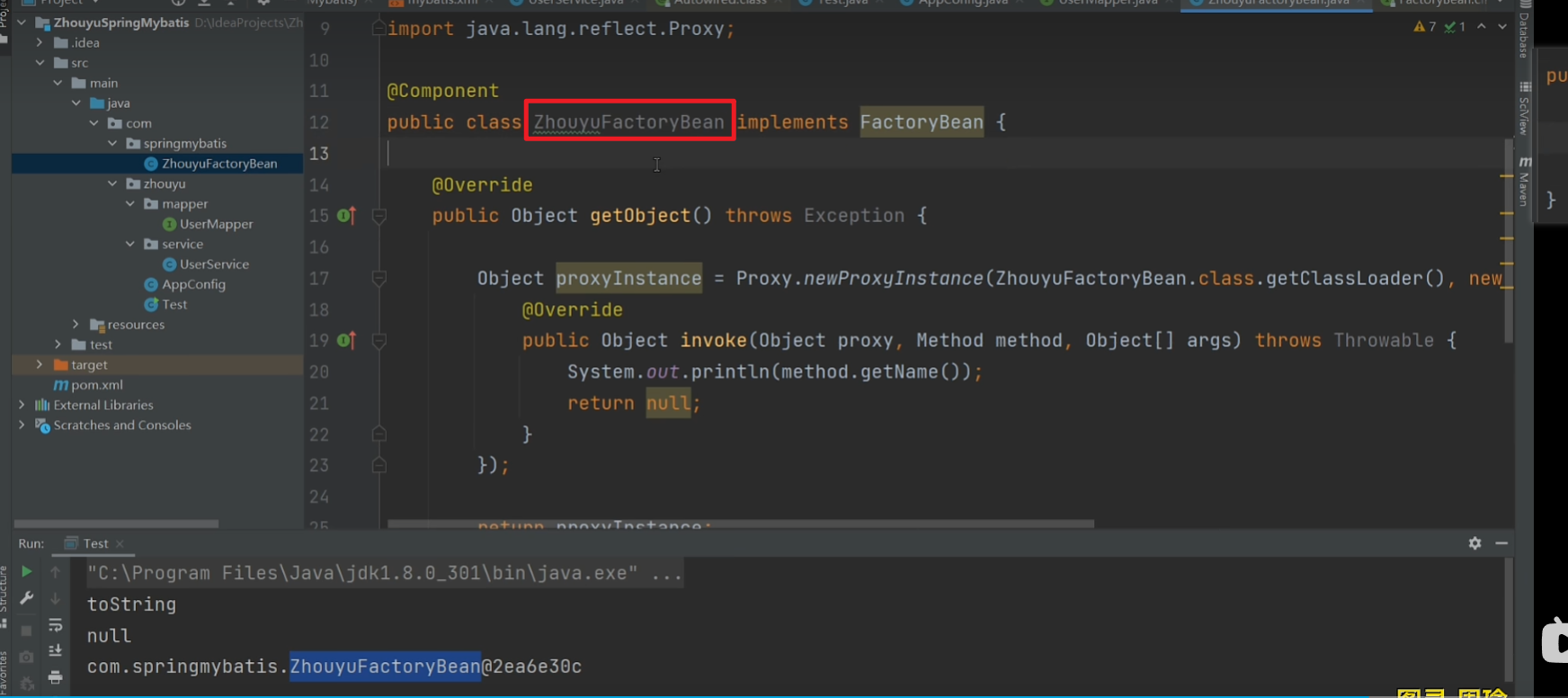Fold the getObject method at line 15

pyautogui.click(x=379, y=216)
